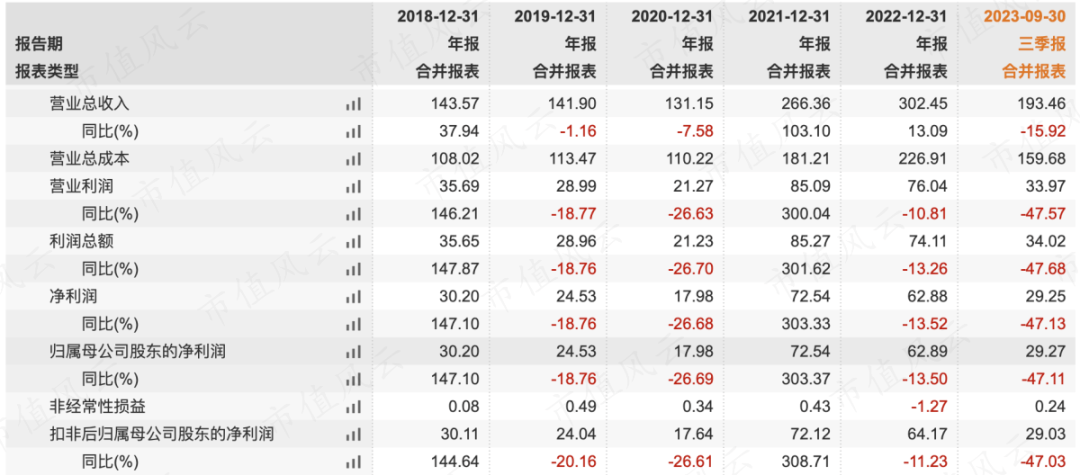
Task: Show chart for 利润总额 row
Action: point(353,241)
